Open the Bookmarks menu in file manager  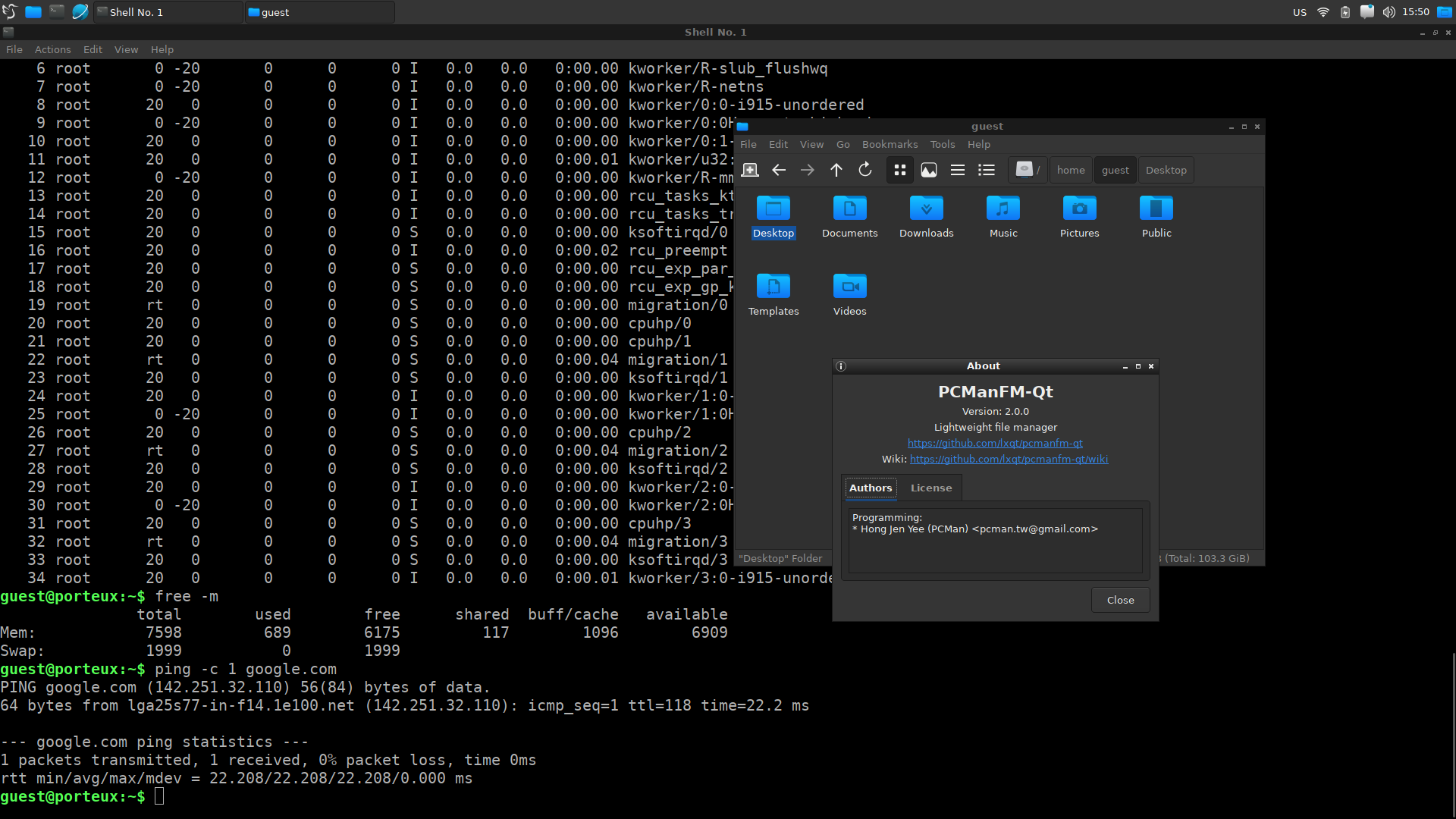(x=890, y=144)
